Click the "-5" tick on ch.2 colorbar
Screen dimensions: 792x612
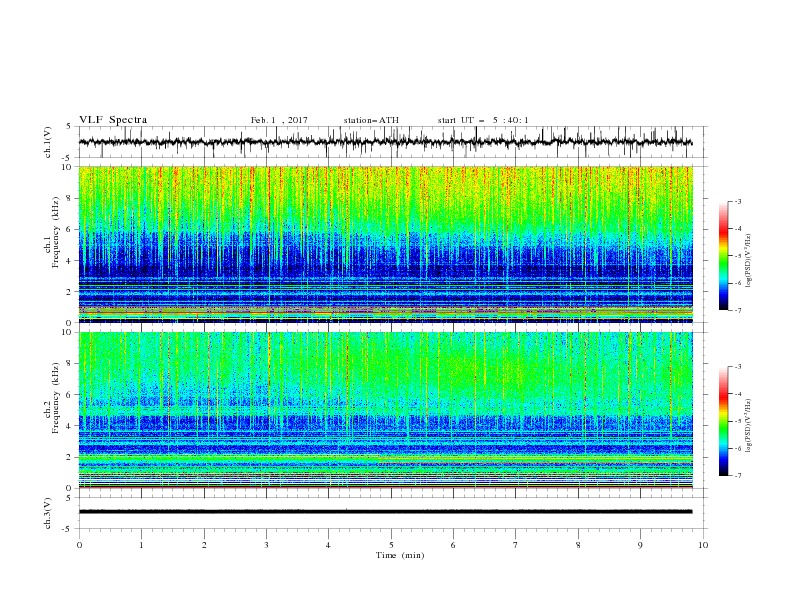(737, 421)
